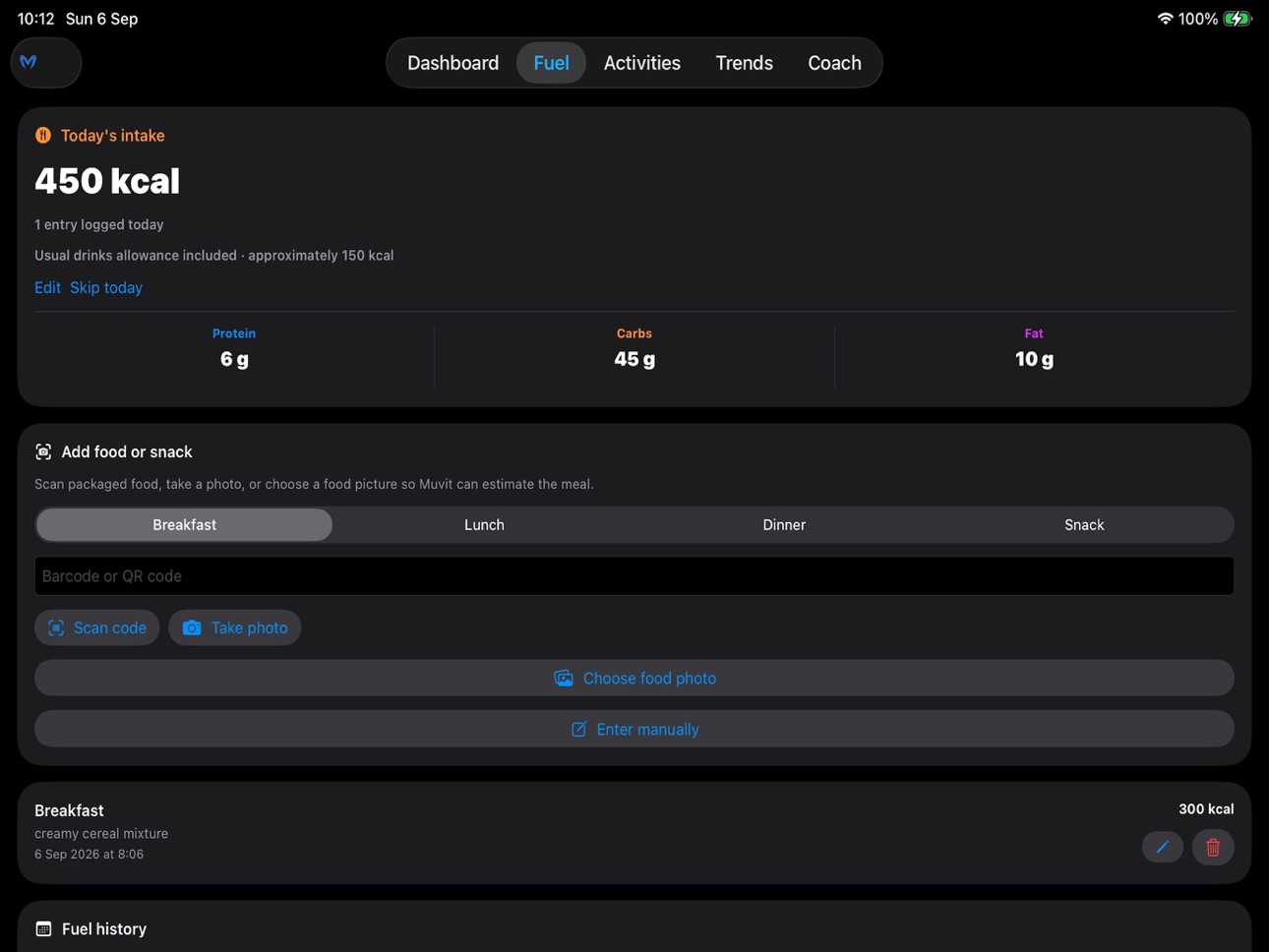Screen dimensions: 1269x952
Task: Click the Protein 6 g value
Action: pos(234,359)
